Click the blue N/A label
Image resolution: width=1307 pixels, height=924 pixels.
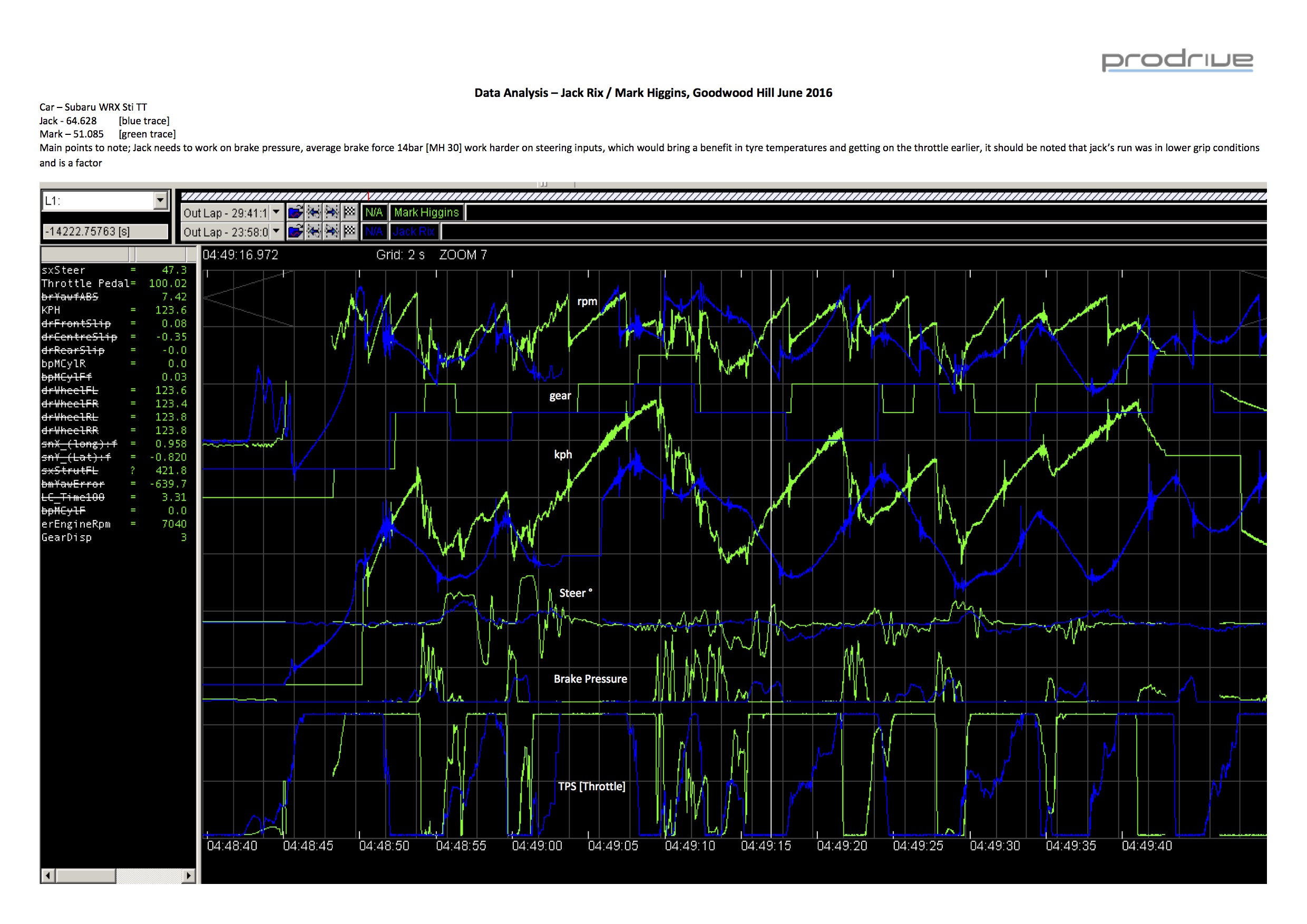[374, 232]
